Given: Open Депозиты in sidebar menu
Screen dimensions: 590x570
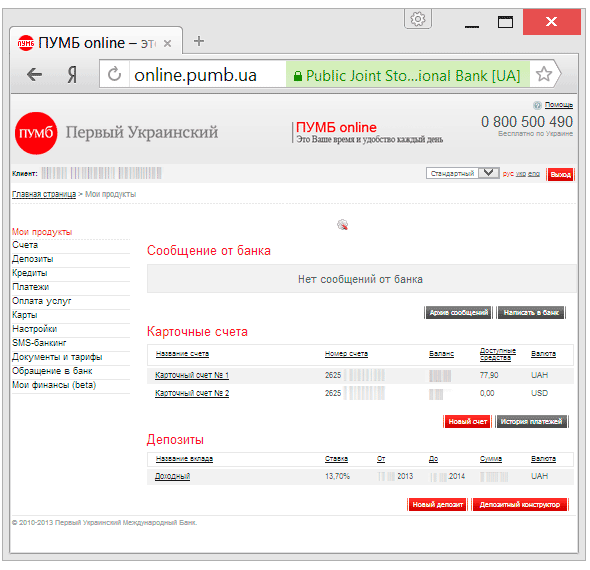Looking at the screenshot, I should [33, 259].
